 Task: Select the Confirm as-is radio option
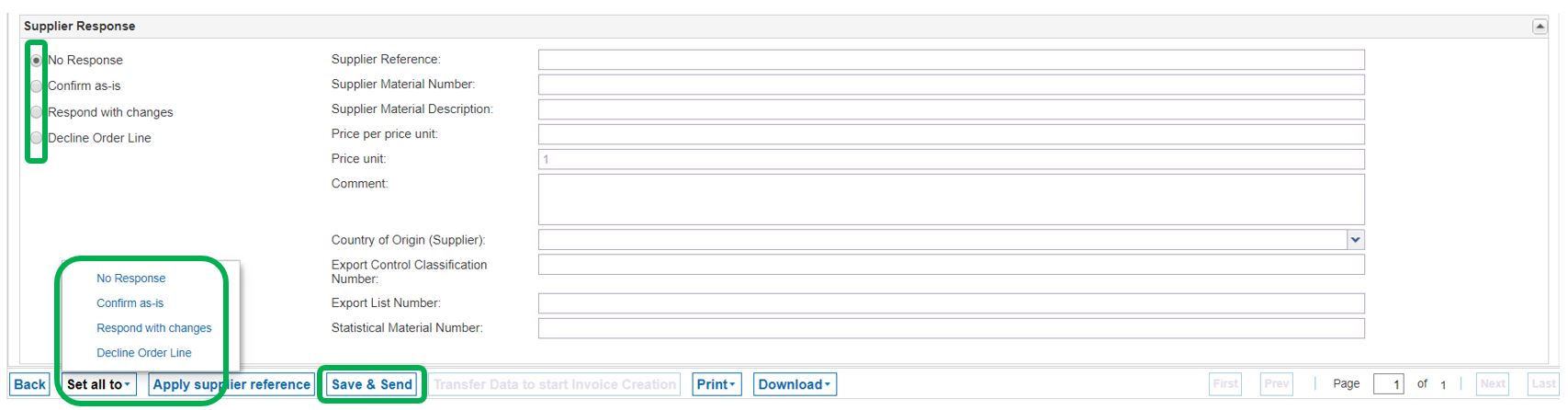pos(37,86)
